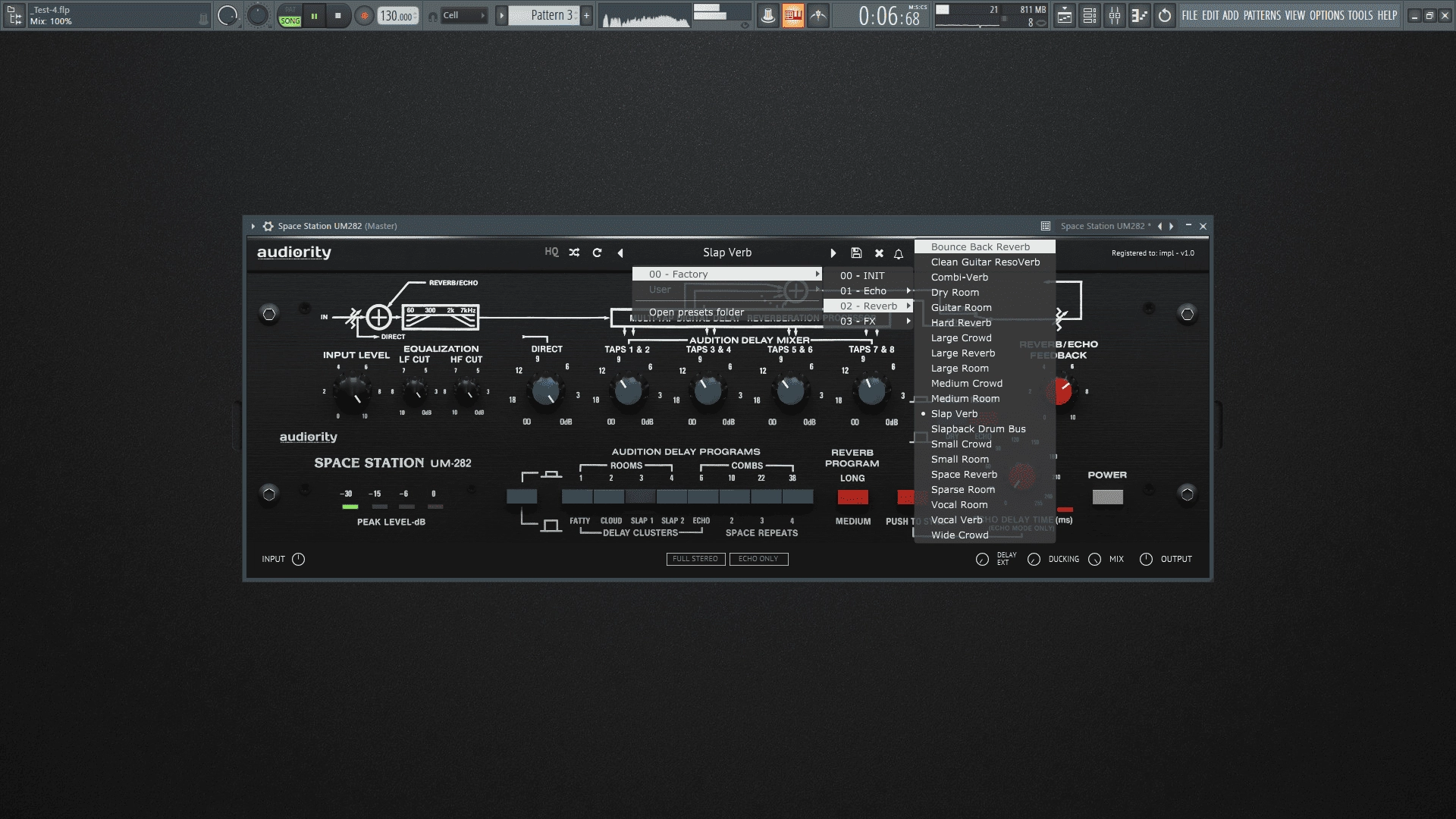Select Rooms program button 1

tap(577, 497)
